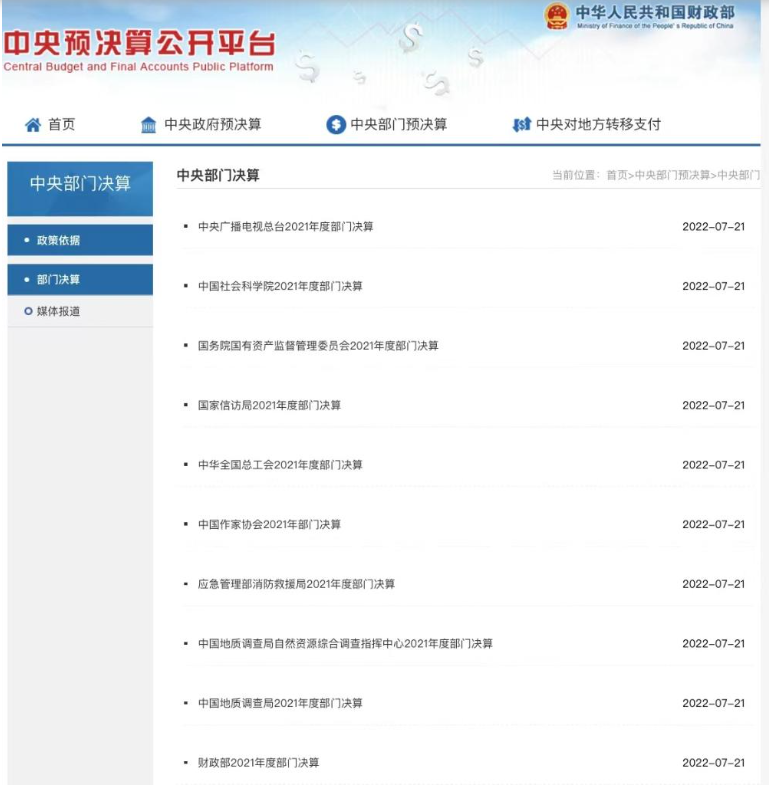769x785 pixels.
Task: Click breadcrumb 中央部门预决算 link
Action: tap(672, 175)
